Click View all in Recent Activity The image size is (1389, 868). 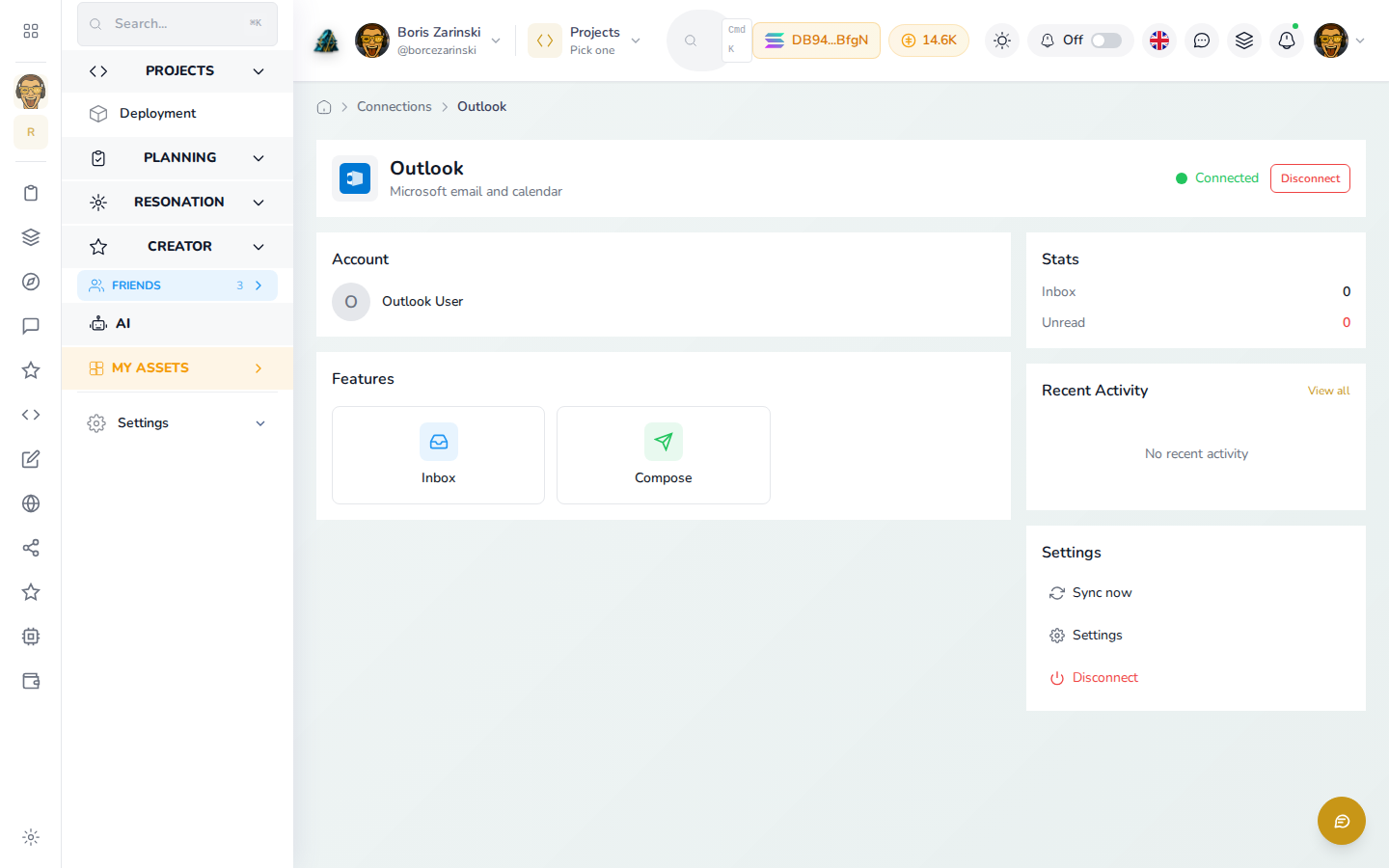point(1328,391)
